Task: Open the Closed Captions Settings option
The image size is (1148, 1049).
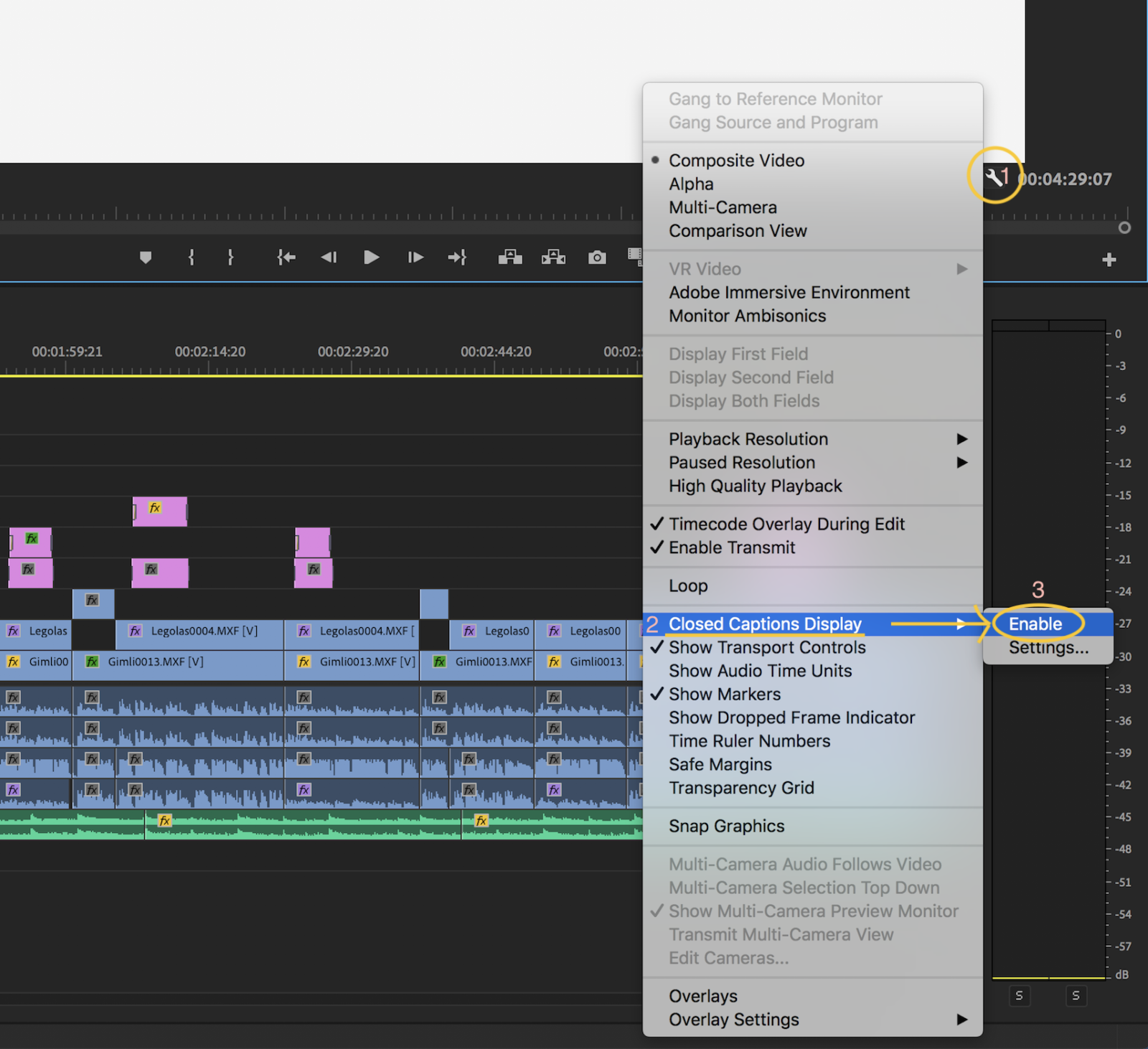Action: coord(1048,647)
